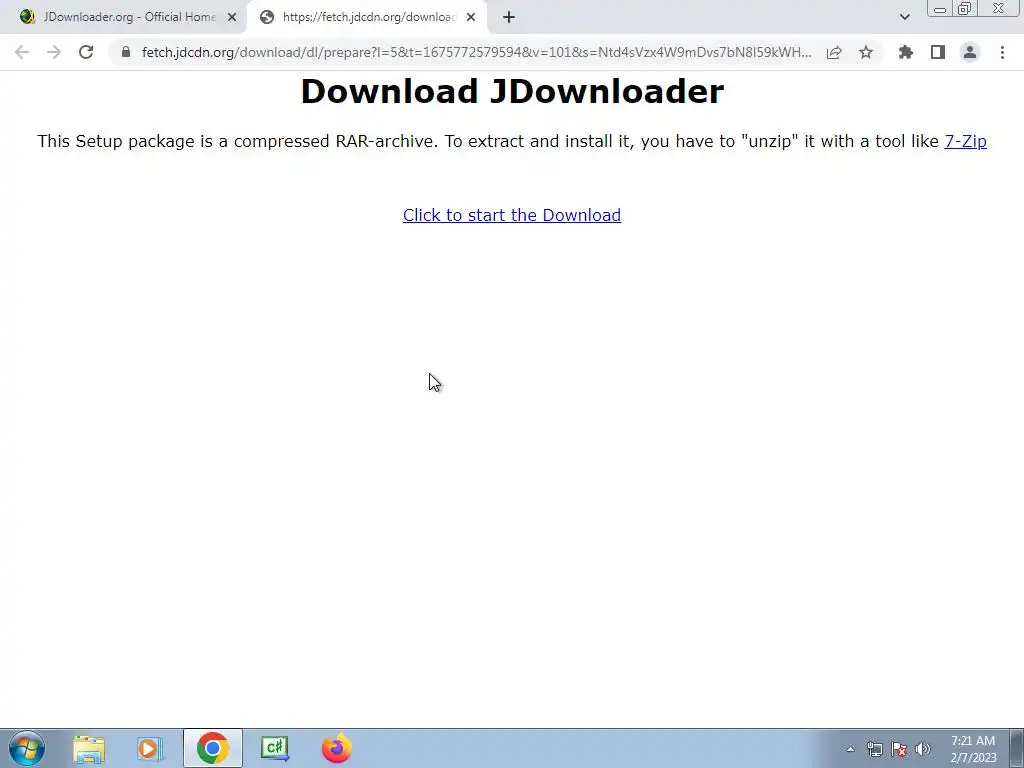The width and height of the screenshot is (1024, 768).
Task: Switch to JDownloader.org Official Home tab
Action: pos(123,17)
